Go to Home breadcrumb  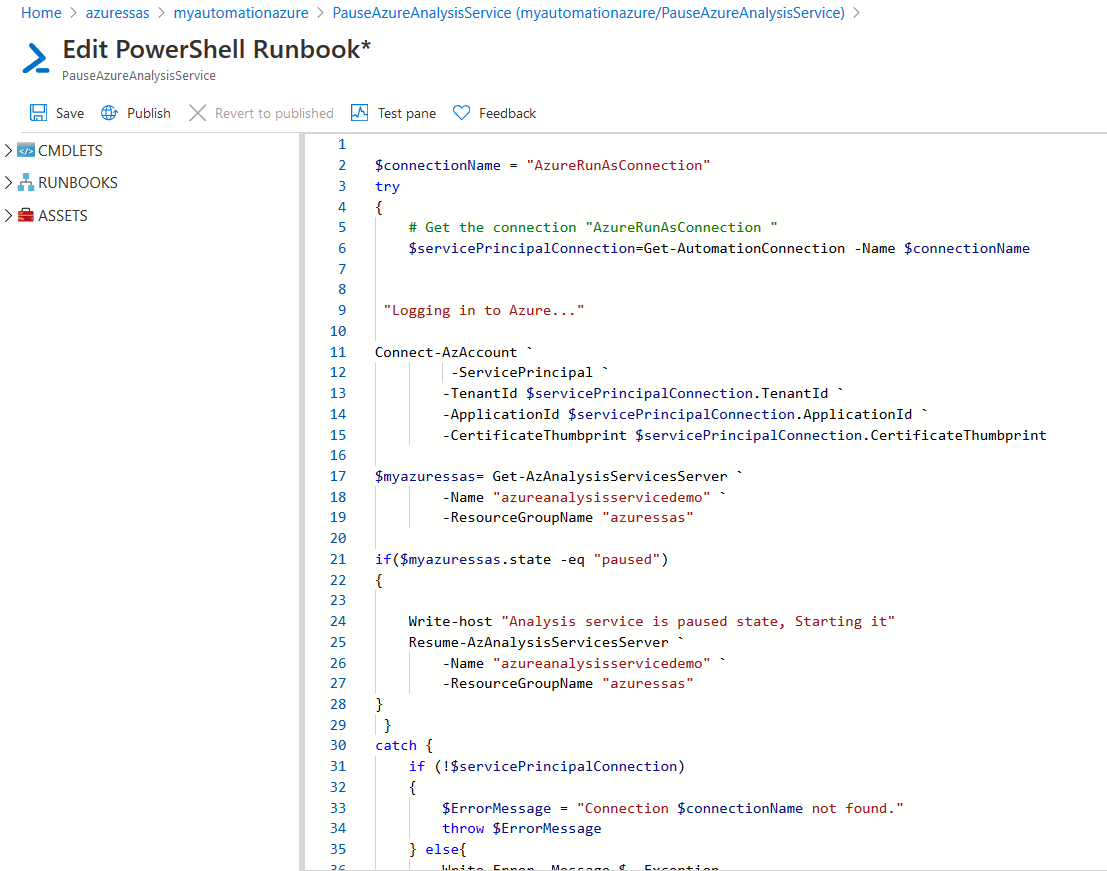pos(41,13)
